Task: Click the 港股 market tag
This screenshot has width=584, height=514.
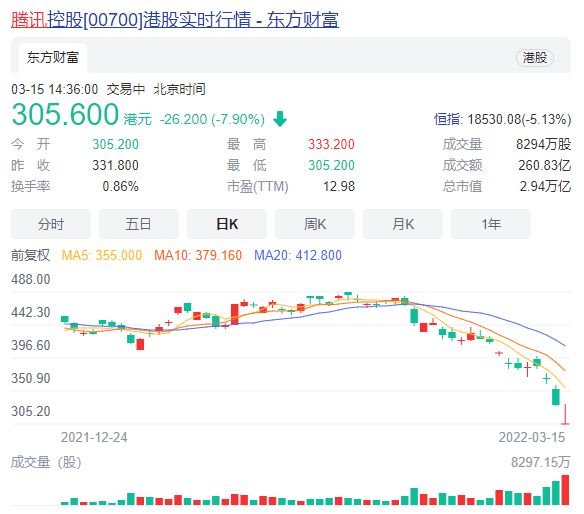Action: pos(534,58)
